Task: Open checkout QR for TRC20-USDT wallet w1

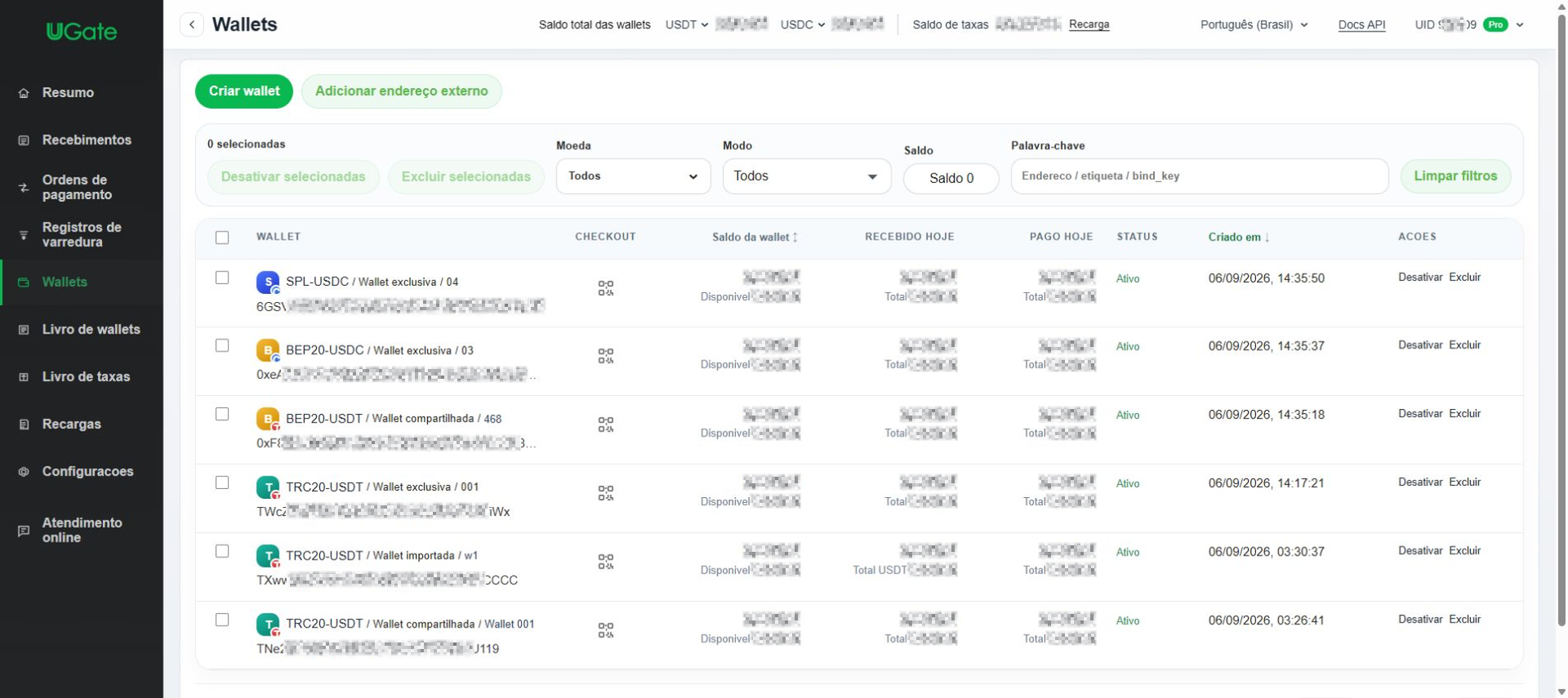Action: (605, 562)
